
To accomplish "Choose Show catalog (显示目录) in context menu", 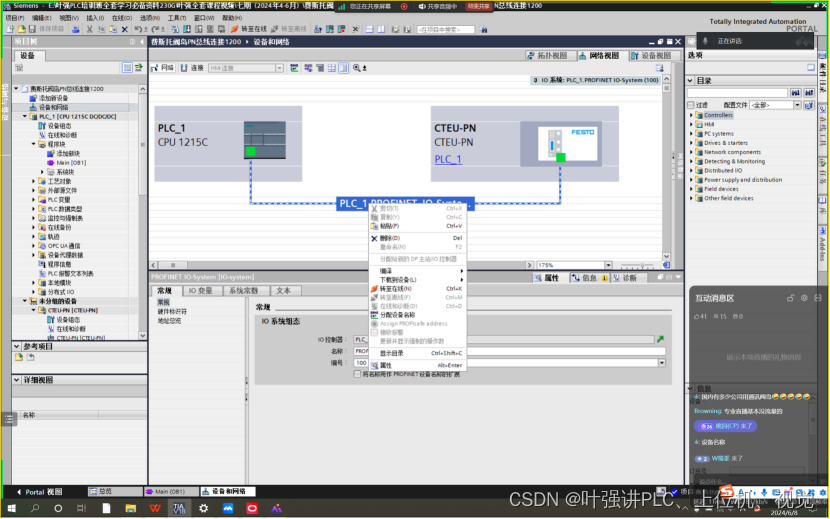I will click(417, 353).
